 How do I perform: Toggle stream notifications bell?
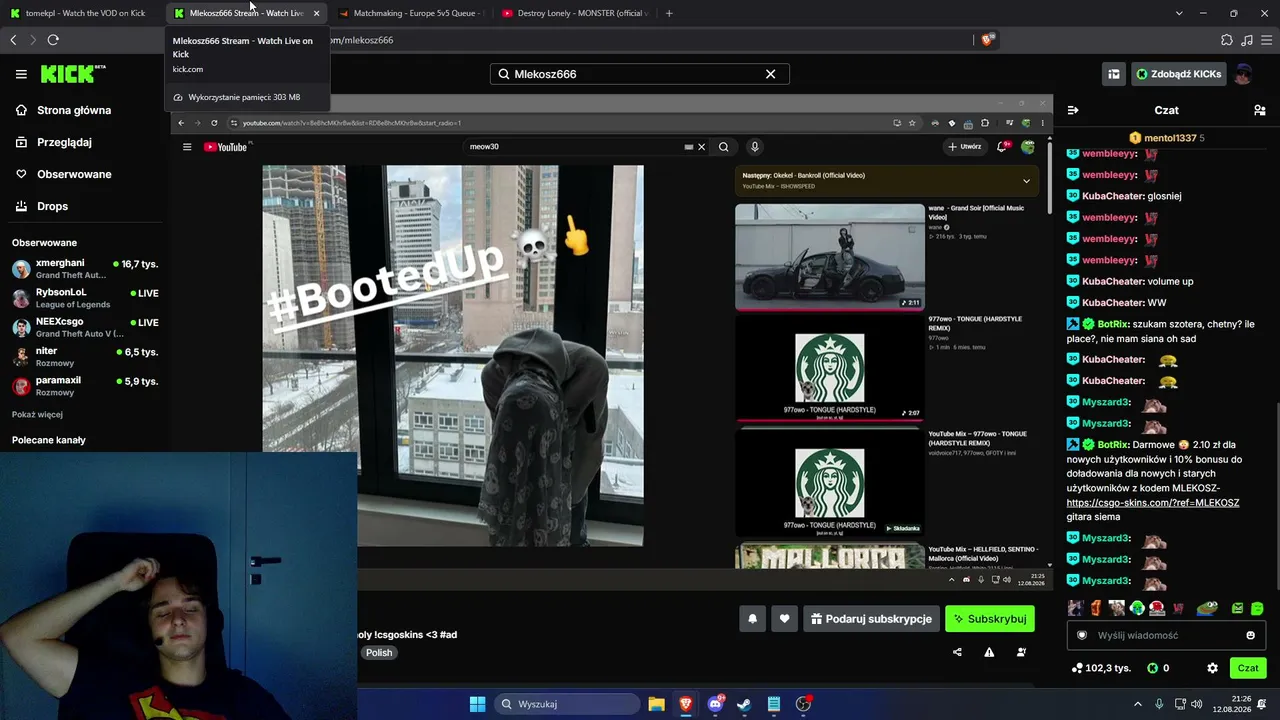pyautogui.click(x=753, y=619)
